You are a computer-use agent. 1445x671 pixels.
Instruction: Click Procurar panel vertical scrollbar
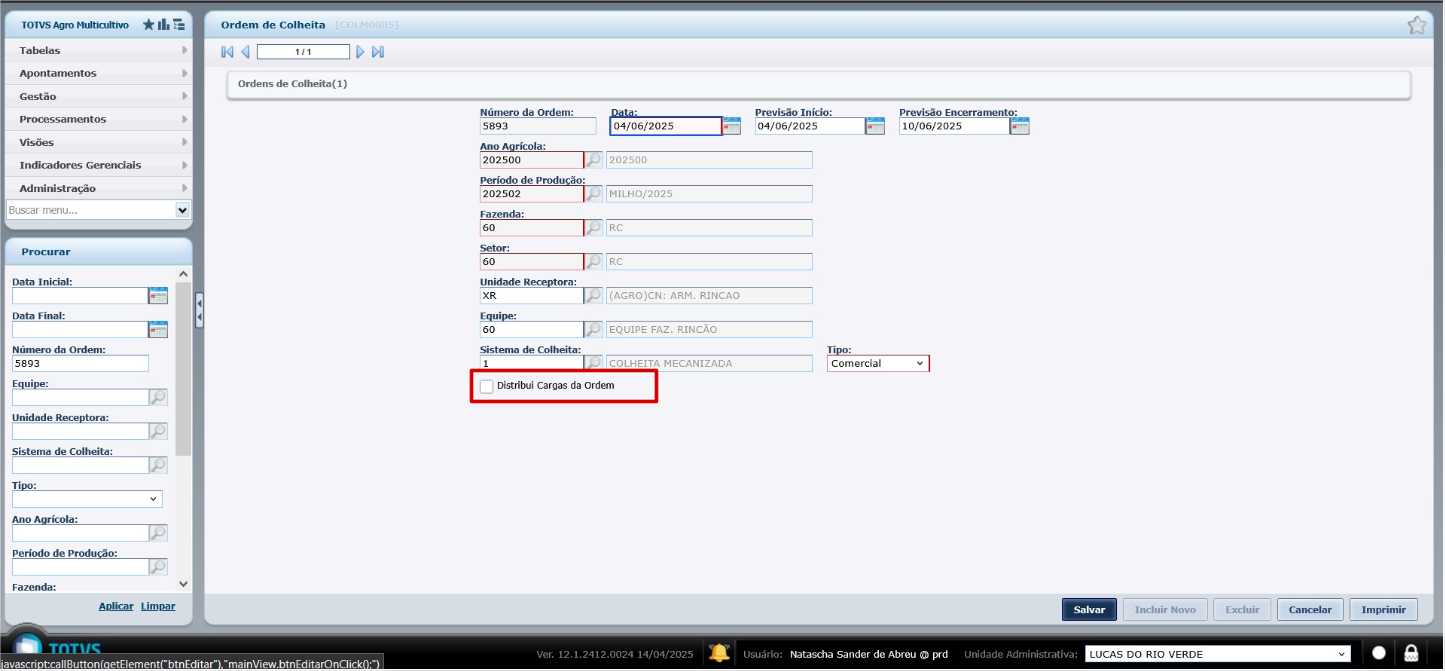(x=183, y=370)
